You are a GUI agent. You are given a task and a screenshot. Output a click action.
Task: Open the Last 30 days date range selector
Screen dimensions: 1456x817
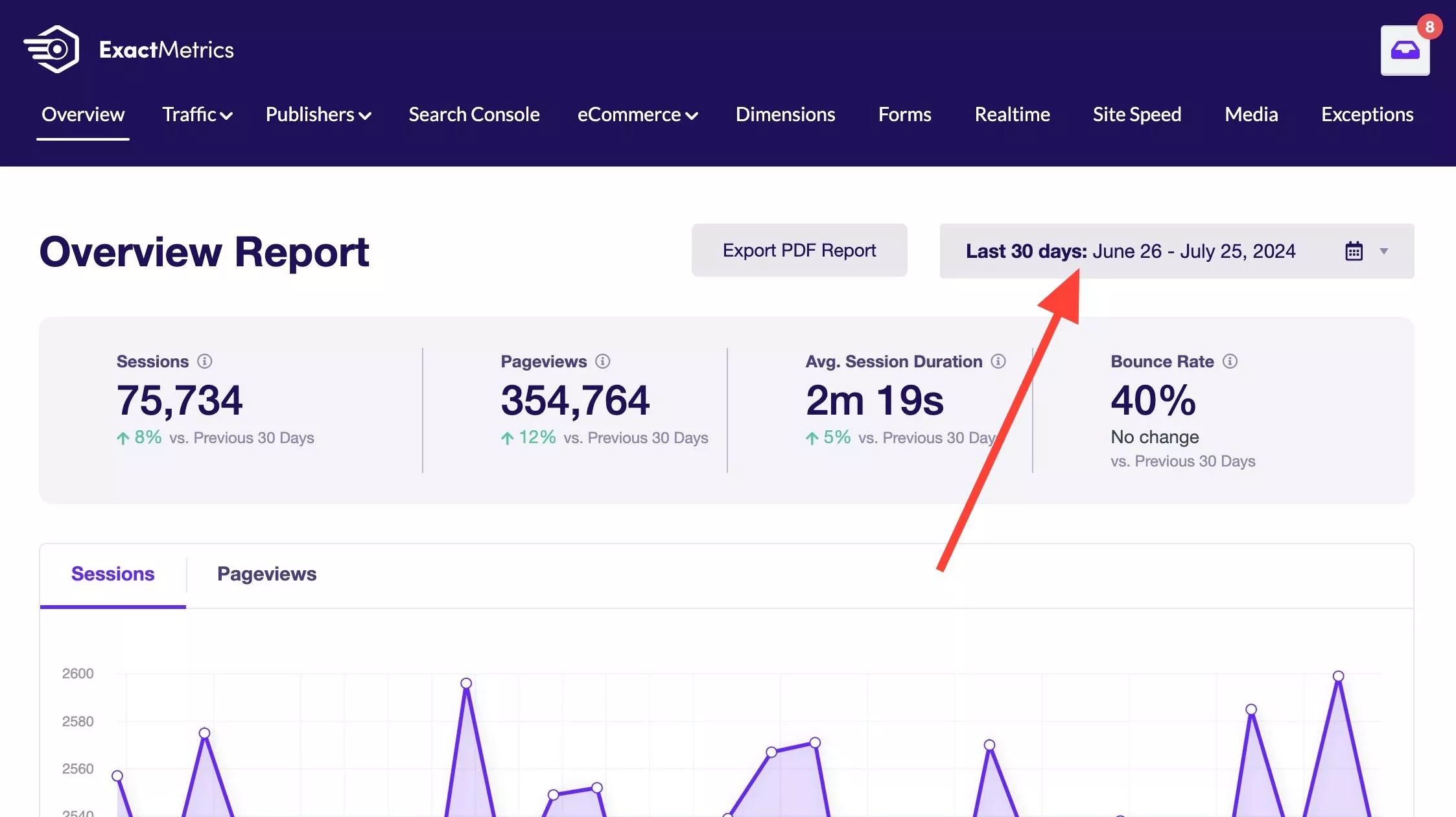click(1177, 251)
